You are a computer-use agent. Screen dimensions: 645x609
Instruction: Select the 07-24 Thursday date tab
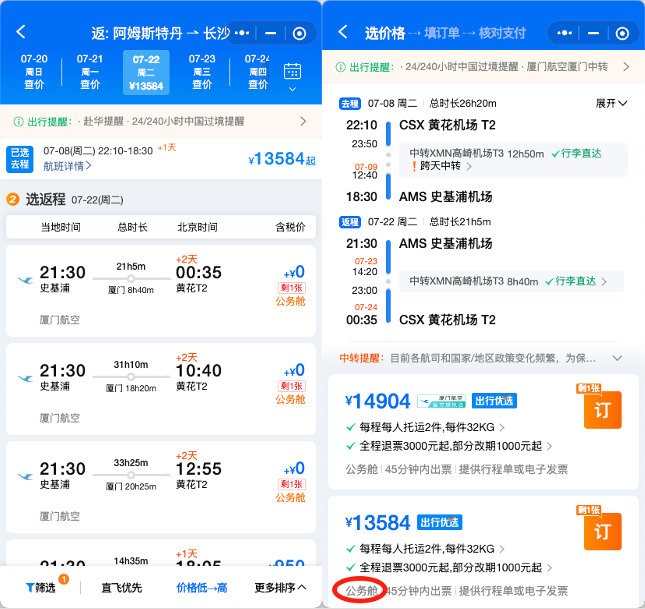tap(258, 72)
